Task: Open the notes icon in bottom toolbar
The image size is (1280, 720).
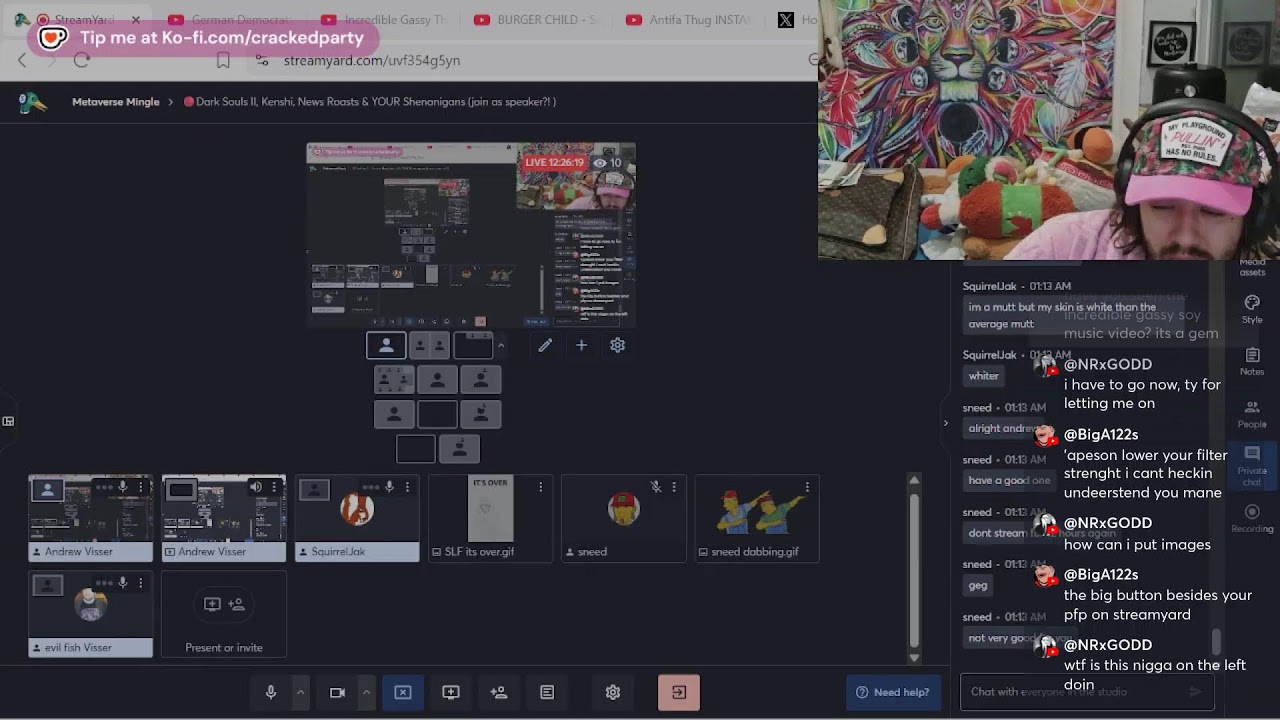Action: pyautogui.click(x=547, y=692)
